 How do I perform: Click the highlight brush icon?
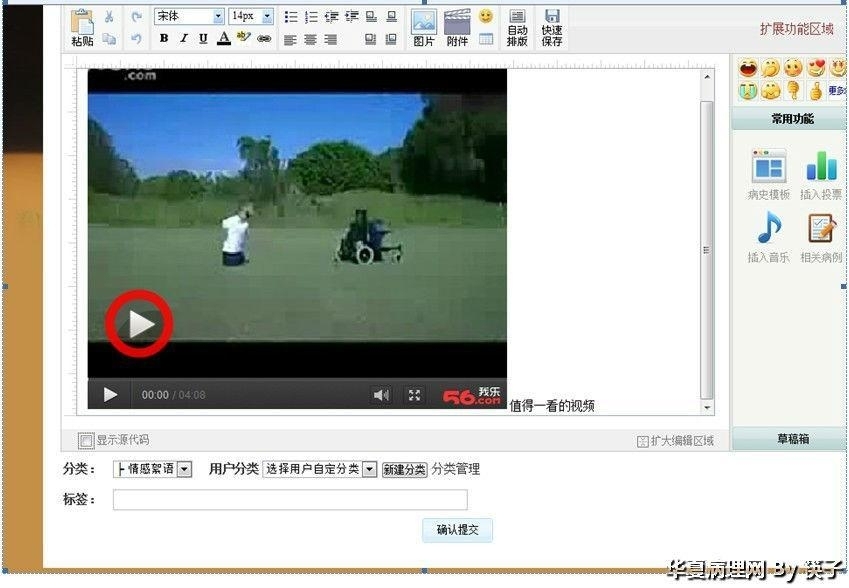click(x=244, y=37)
